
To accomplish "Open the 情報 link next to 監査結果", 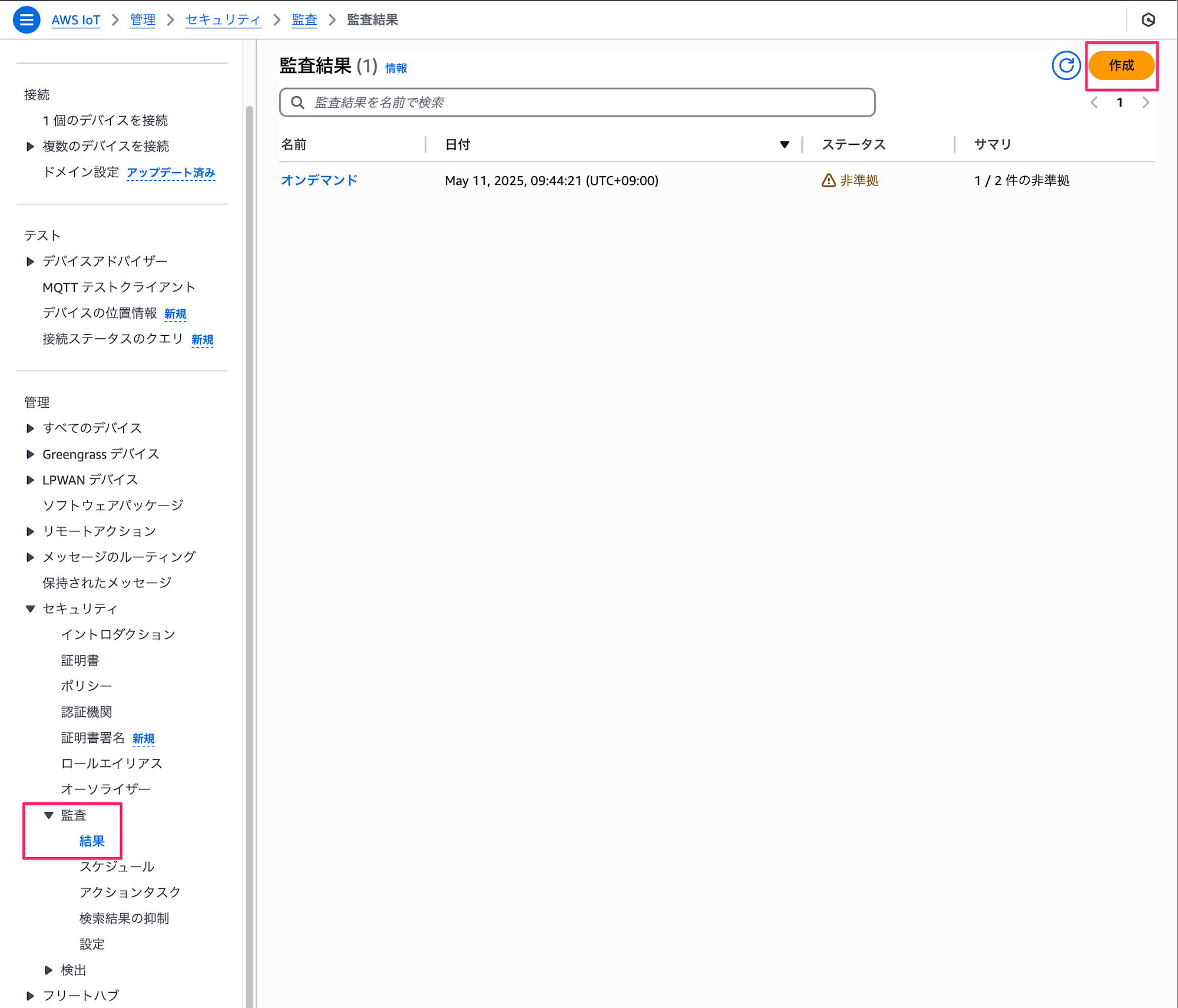I will coord(396,68).
